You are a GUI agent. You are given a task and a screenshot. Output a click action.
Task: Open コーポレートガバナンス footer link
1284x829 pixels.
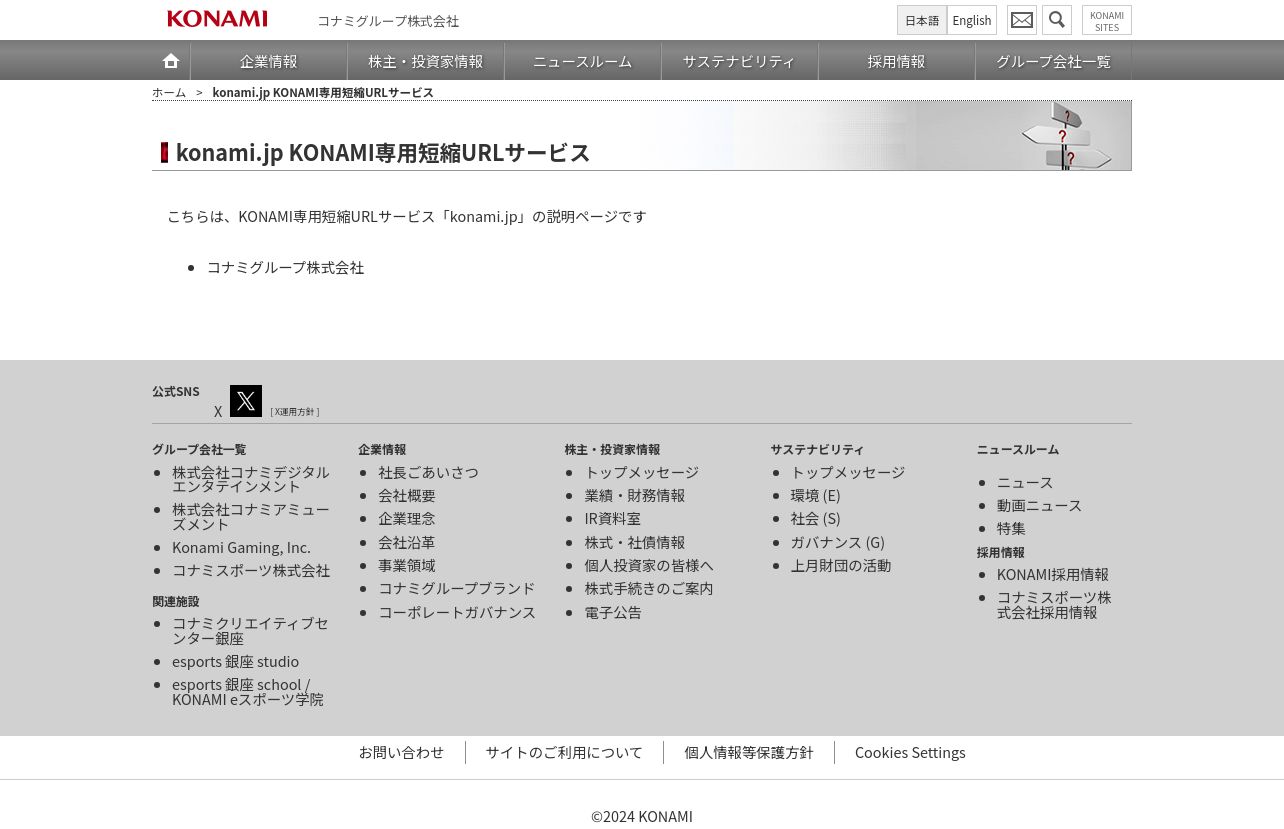click(457, 612)
